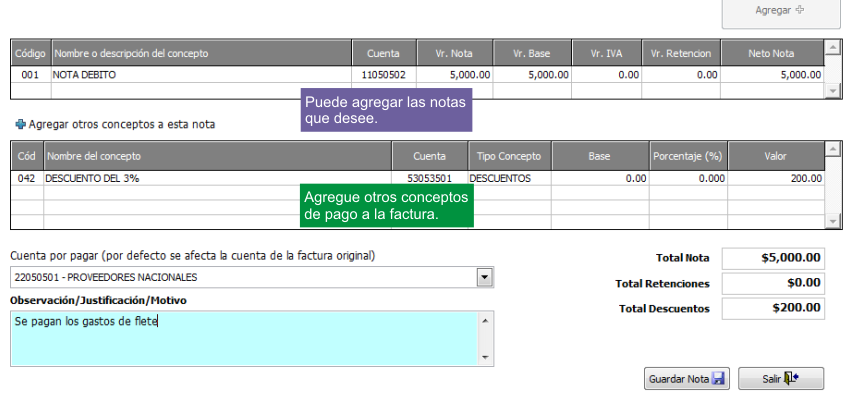The image size is (850, 413).
Task: Click the Total Descuentos value field
Action: pos(773,308)
